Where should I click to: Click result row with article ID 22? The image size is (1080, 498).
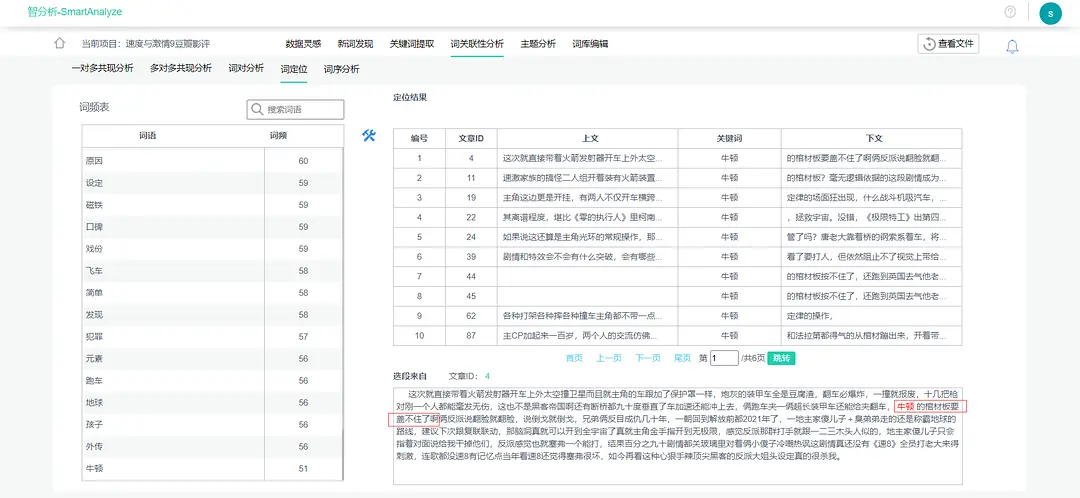click(676, 218)
